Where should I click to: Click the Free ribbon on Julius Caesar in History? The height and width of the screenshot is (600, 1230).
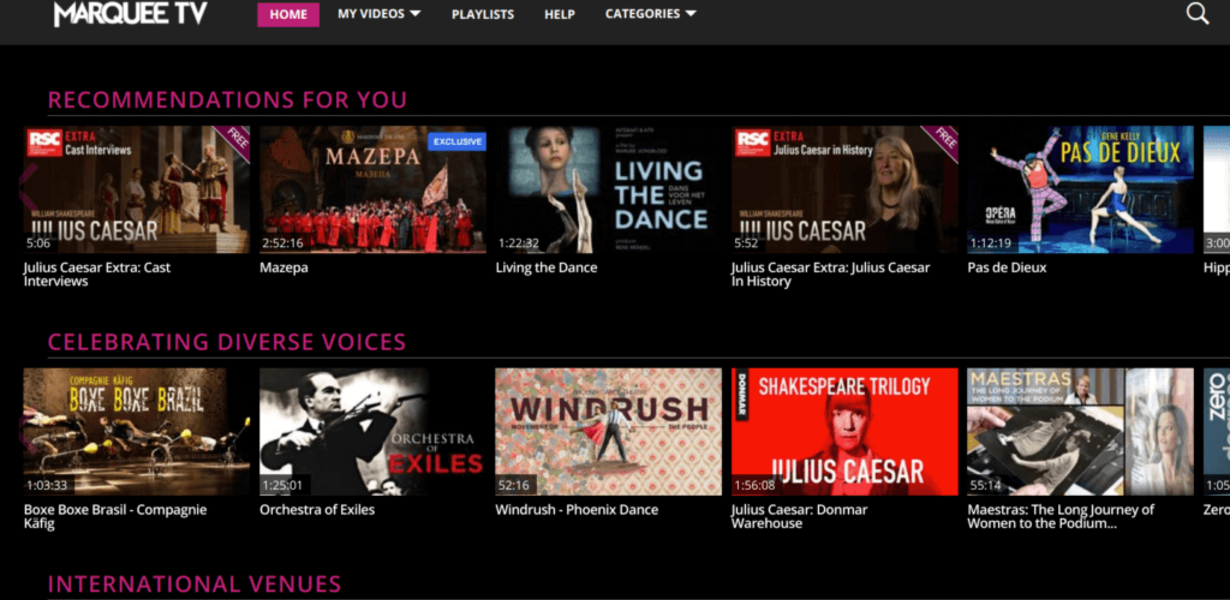944,138
